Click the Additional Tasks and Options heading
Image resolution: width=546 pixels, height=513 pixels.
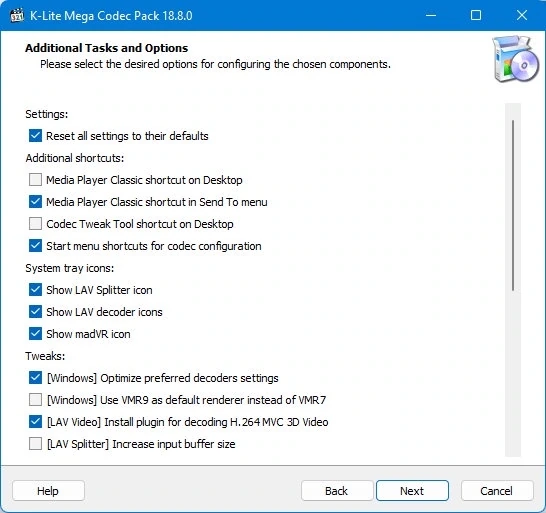107,48
